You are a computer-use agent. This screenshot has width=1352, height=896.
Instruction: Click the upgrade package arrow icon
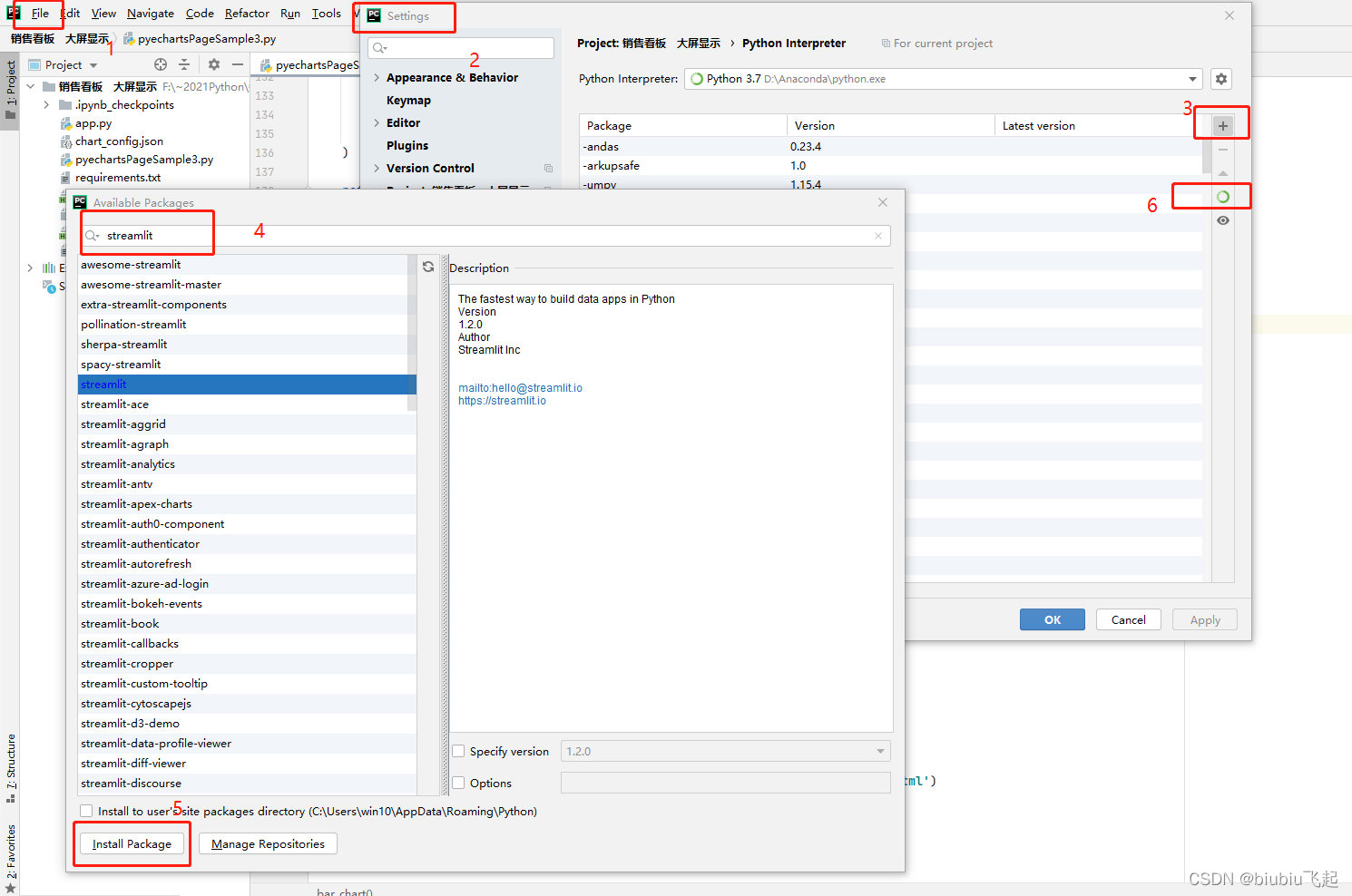click(x=1223, y=173)
